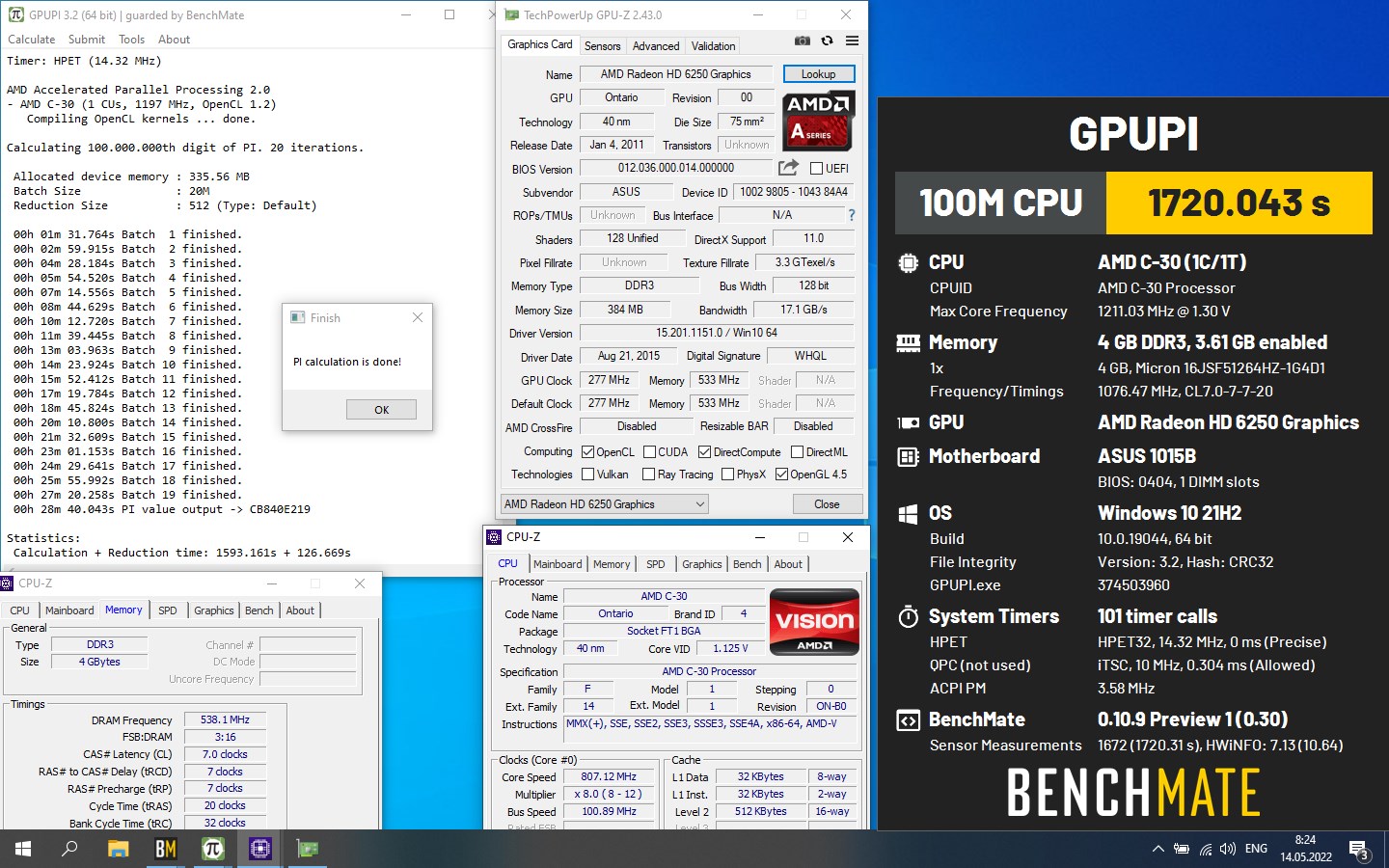Take a GPU-Z screenshot with camera icon
Viewport: 1389px width, 868px height.
802,41
